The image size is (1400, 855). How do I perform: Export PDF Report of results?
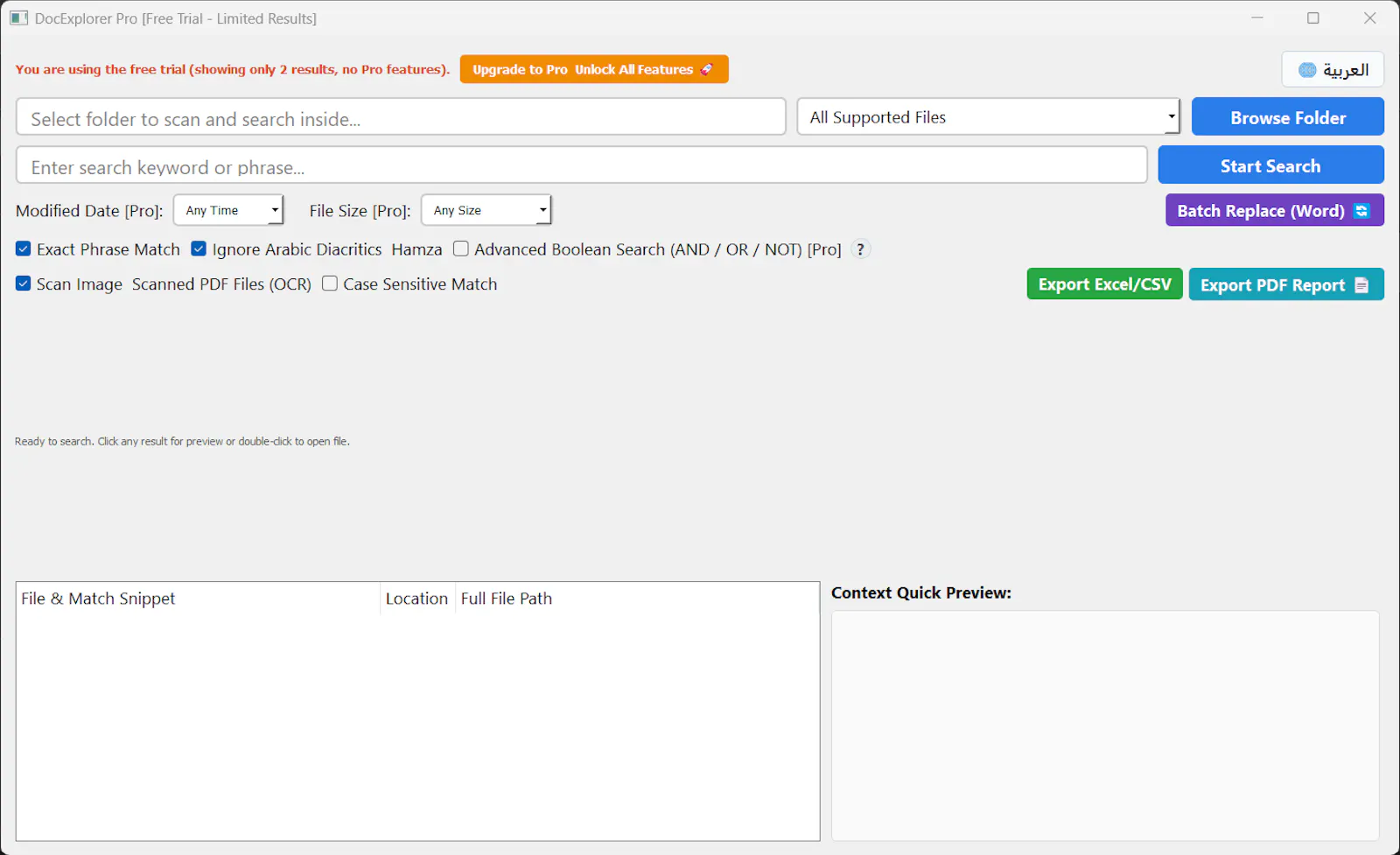[x=1286, y=284]
